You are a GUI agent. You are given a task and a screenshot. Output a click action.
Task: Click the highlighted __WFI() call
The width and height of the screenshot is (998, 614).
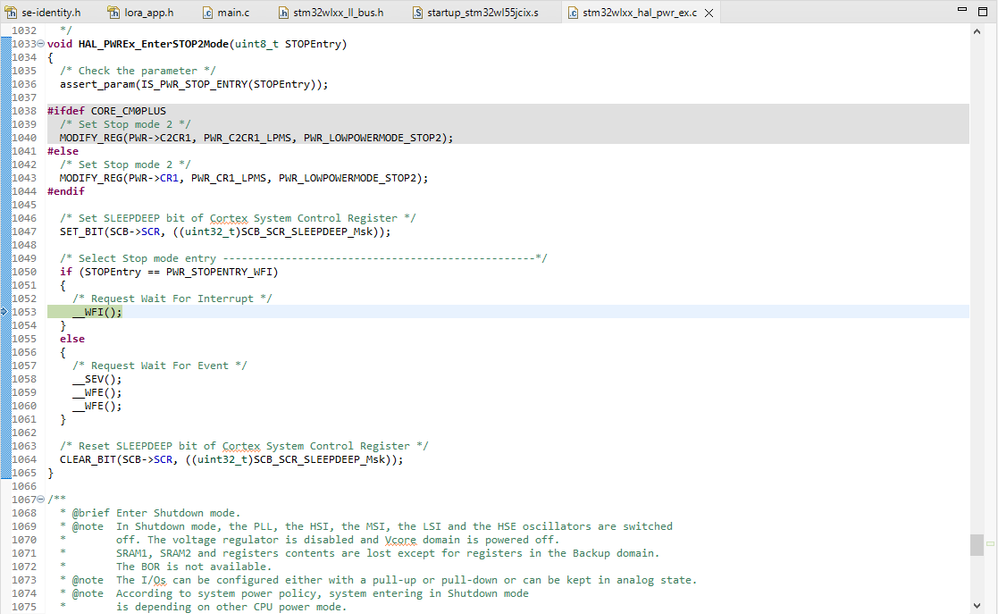[x=97, y=312]
